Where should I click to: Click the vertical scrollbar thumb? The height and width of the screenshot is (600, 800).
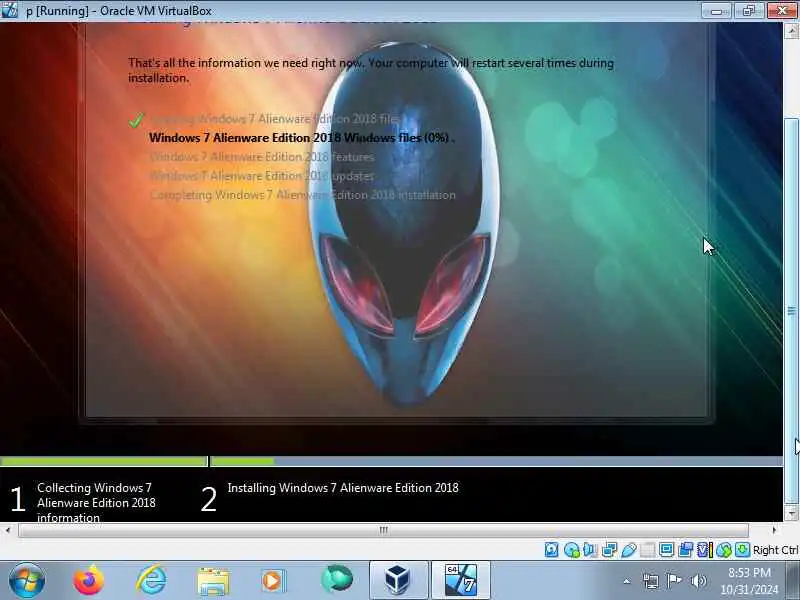tap(791, 310)
